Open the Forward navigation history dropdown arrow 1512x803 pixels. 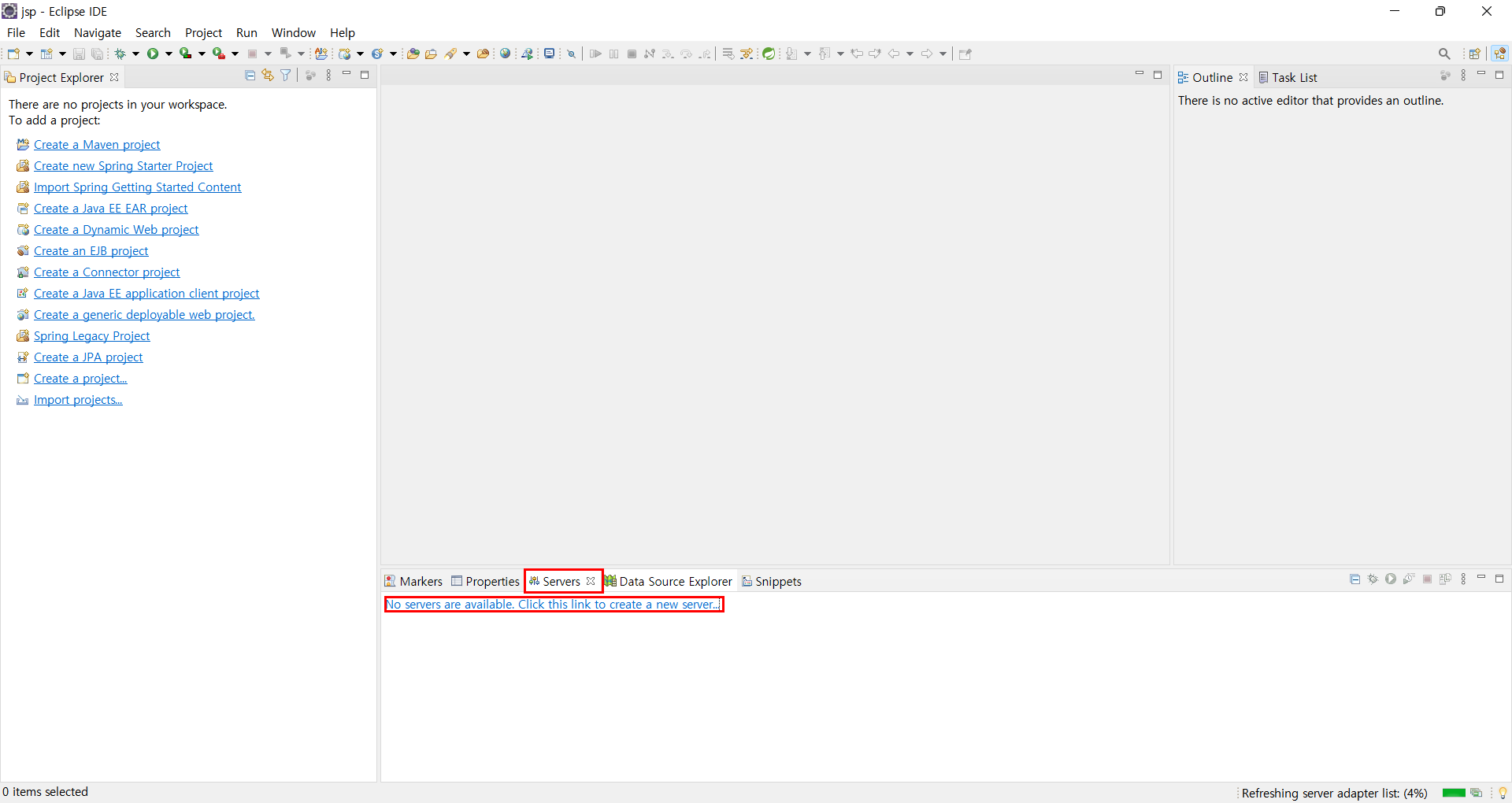tap(943, 54)
